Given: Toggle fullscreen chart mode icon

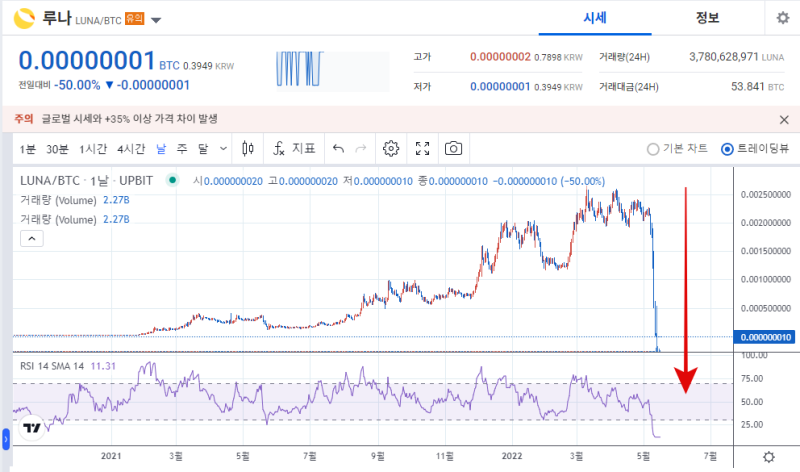Looking at the screenshot, I should (x=422, y=148).
